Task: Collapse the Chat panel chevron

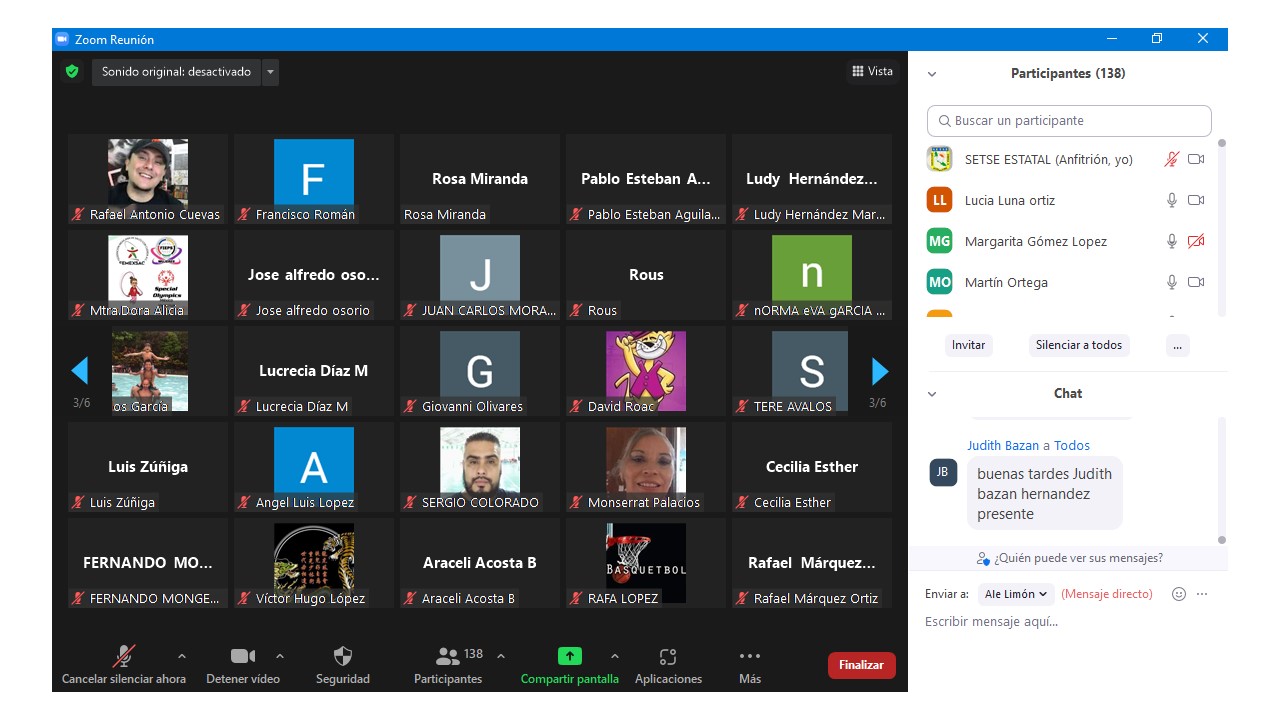Action: coord(932,394)
